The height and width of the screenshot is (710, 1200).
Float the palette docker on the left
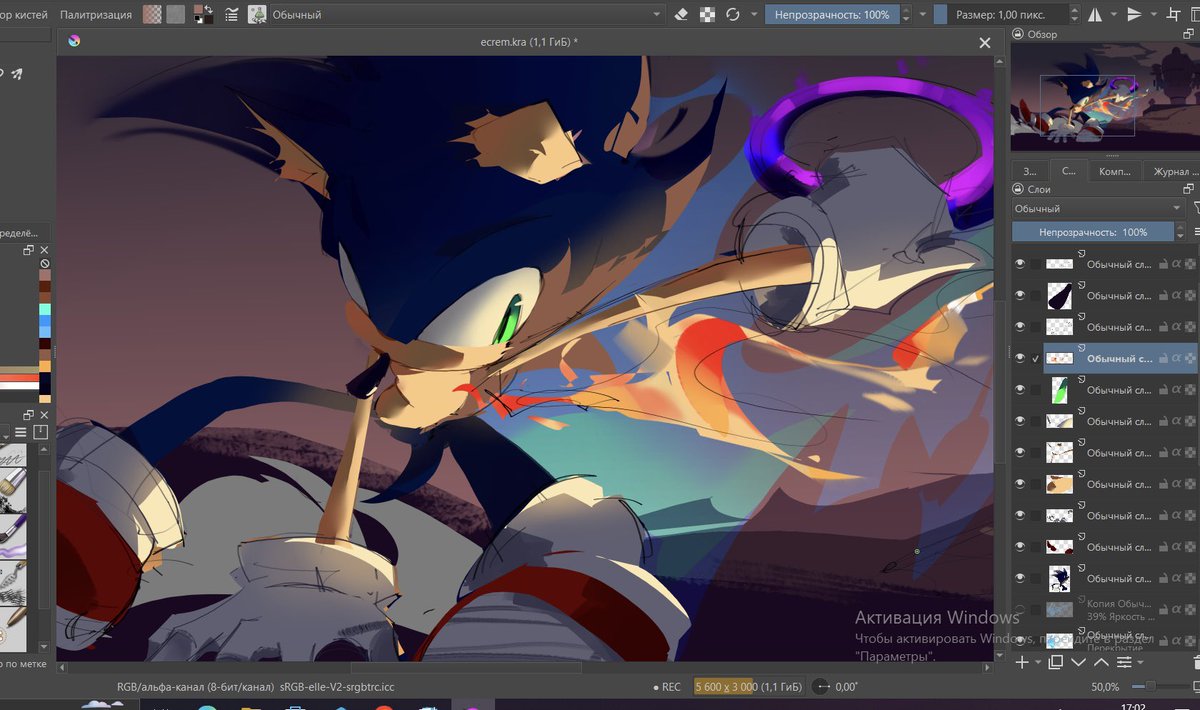[29, 250]
